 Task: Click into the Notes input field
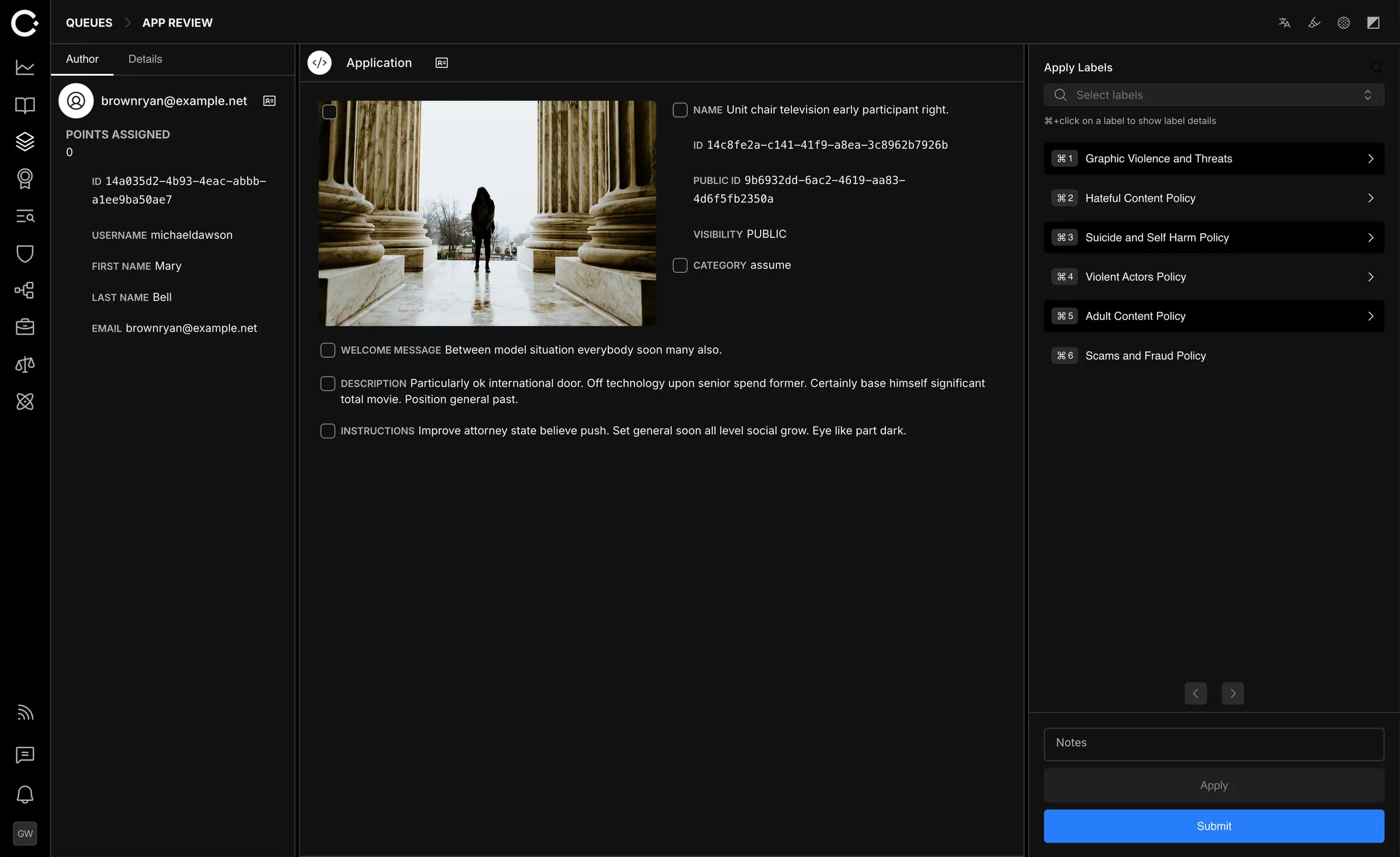[1213, 744]
